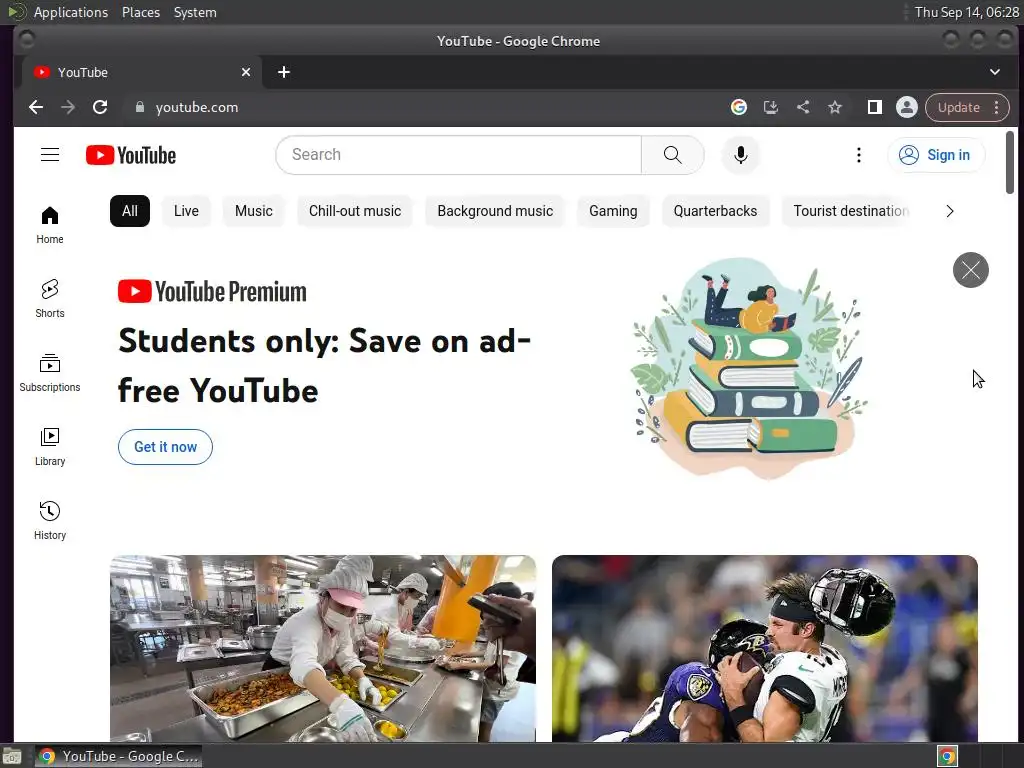Select the Gaming chip
This screenshot has width=1024, height=768.
point(613,211)
